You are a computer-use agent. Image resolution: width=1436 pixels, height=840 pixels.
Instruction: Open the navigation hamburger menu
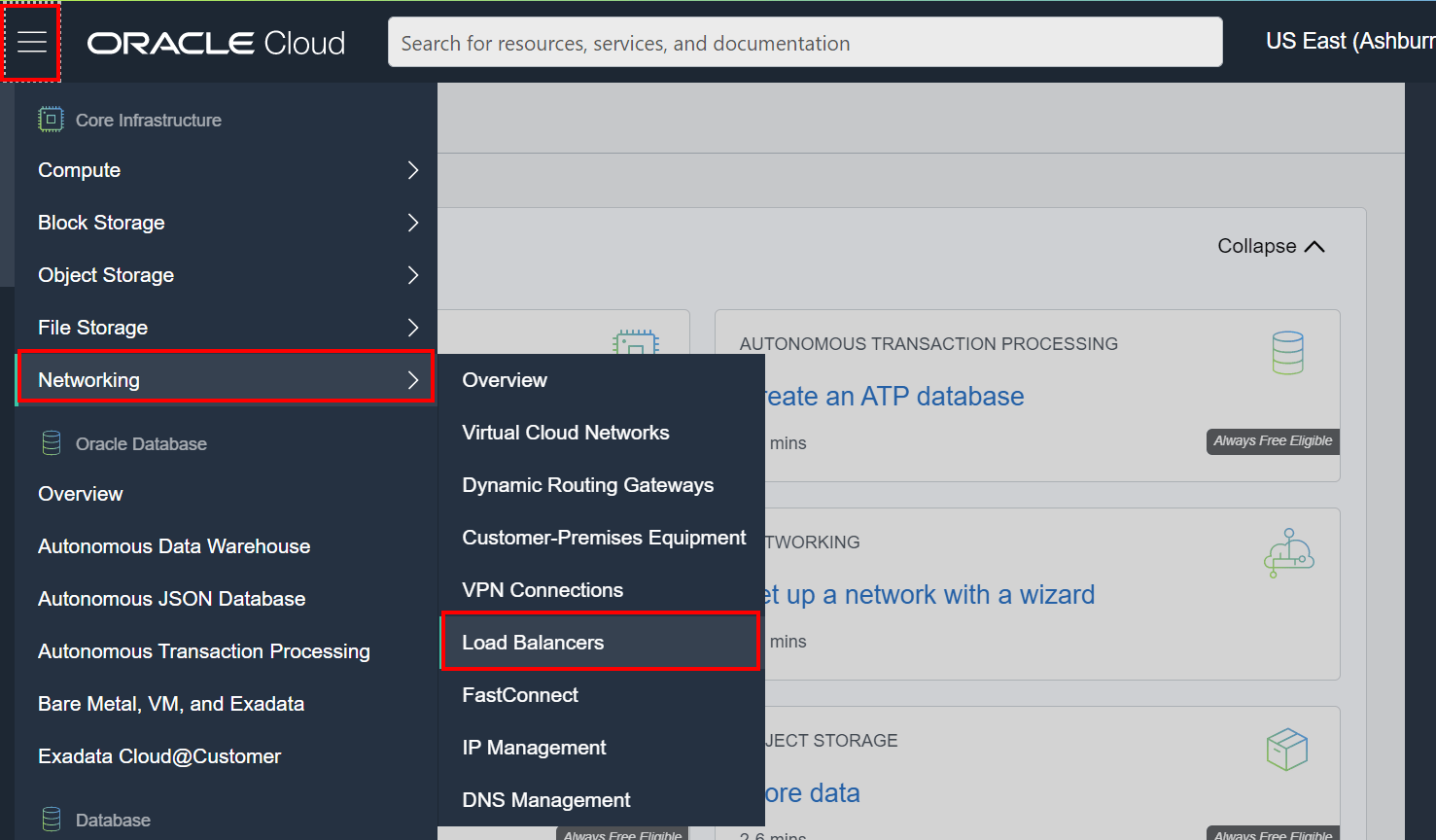(x=31, y=41)
